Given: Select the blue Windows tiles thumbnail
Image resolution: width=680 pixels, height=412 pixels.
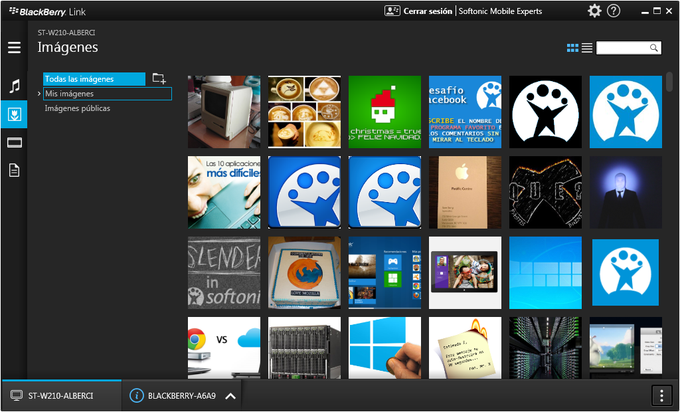Looking at the screenshot, I should (x=545, y=272).
